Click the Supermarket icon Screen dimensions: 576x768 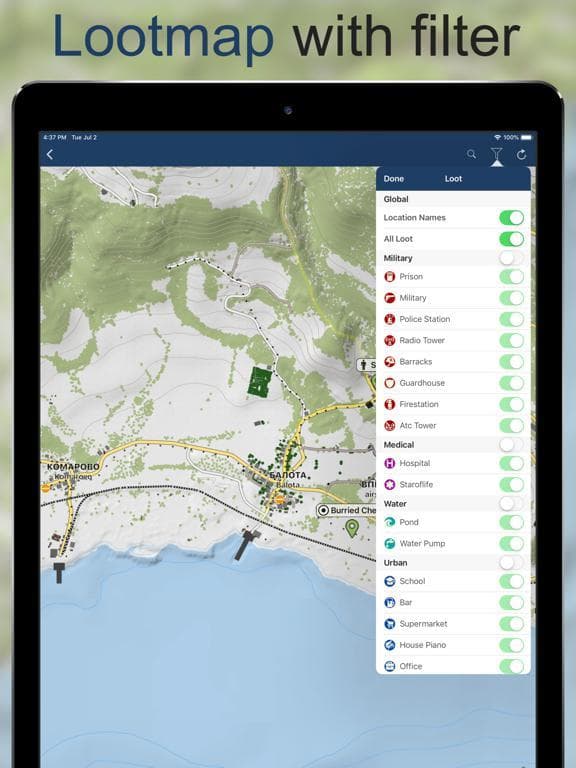point(389,624)
